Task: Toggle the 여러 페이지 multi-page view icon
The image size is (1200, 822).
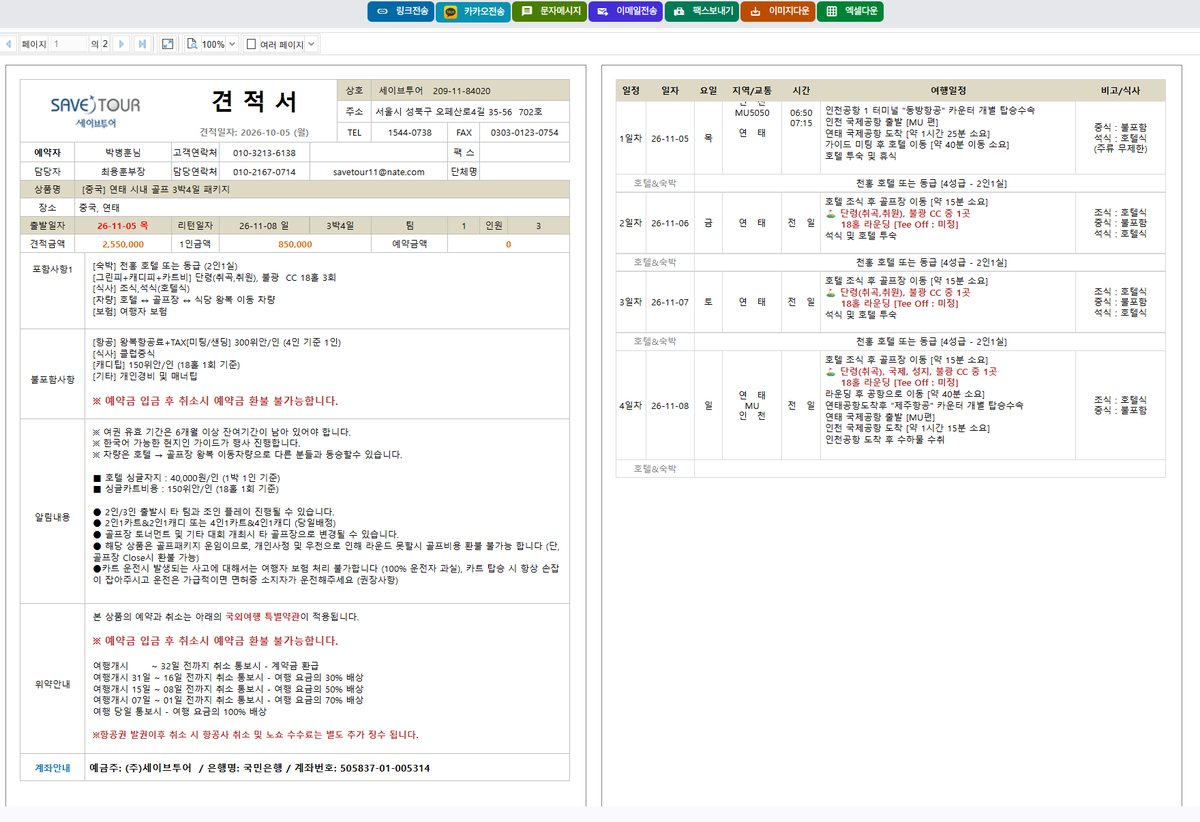Action: point(251,45)
